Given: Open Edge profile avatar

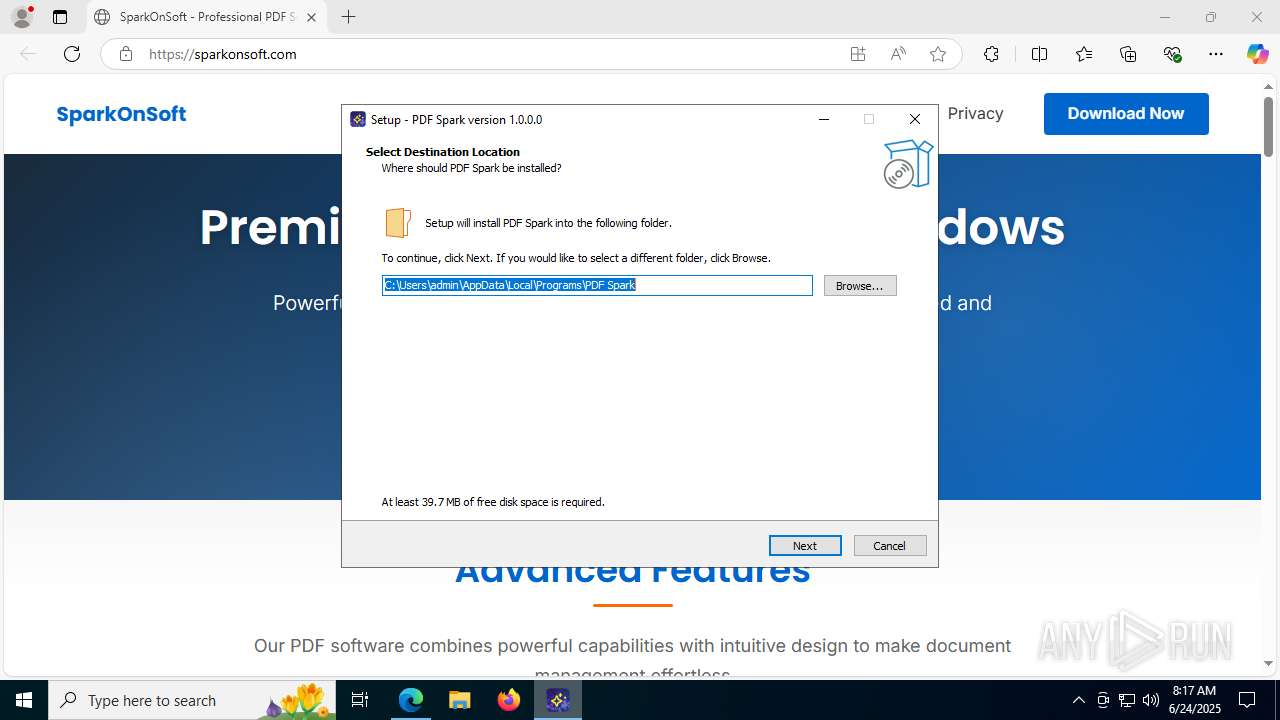Looking at the screenshot, I should [22, 17].
